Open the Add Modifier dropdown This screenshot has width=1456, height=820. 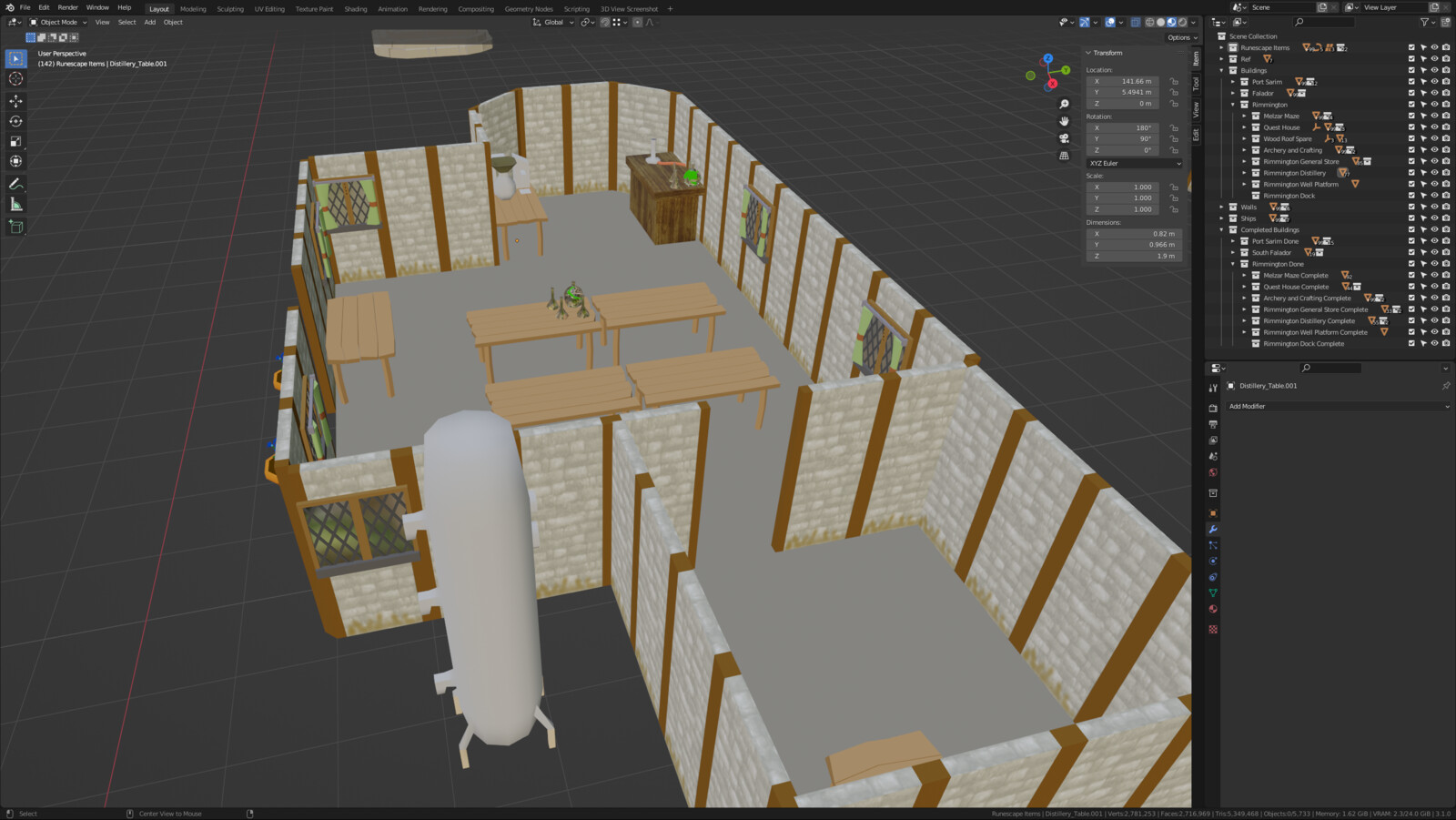1338,406
